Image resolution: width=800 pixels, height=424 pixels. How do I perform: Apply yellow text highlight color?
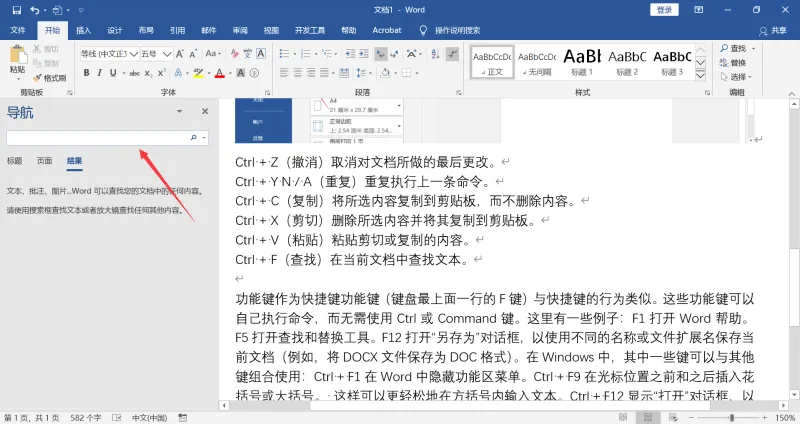click(x=198, y=73)
